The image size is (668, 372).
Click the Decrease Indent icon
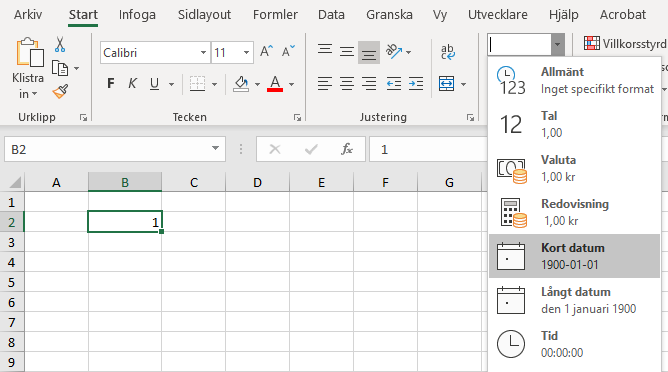pyautogui.click(x=393, y=84)
